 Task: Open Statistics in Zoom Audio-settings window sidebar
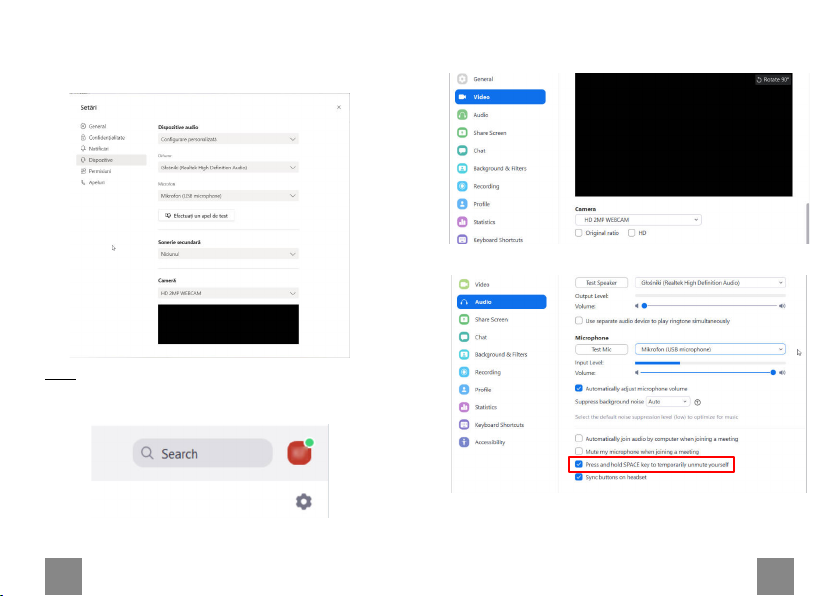pyautogui.click(x=478, y=407)
